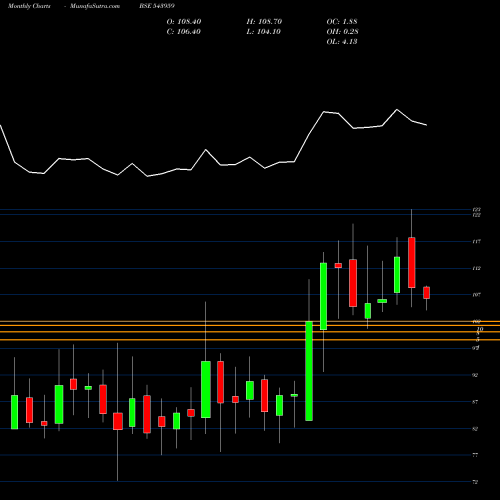Click the price axis label '77'
This screenshot has width=500, height=500.
click(x=475, y=455)
